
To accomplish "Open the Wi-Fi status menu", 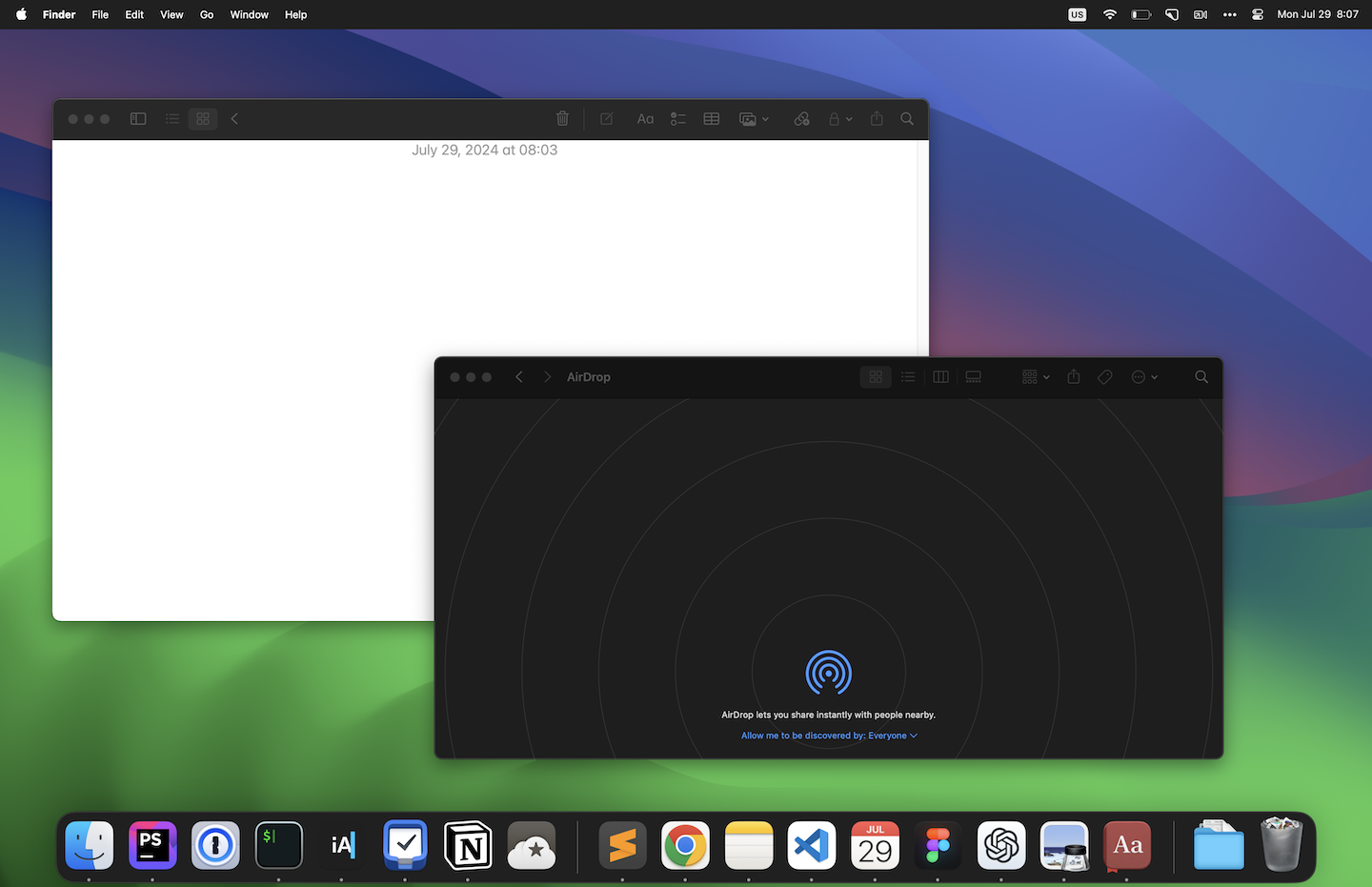I will pyautogui.click(x=1110, y=14).
